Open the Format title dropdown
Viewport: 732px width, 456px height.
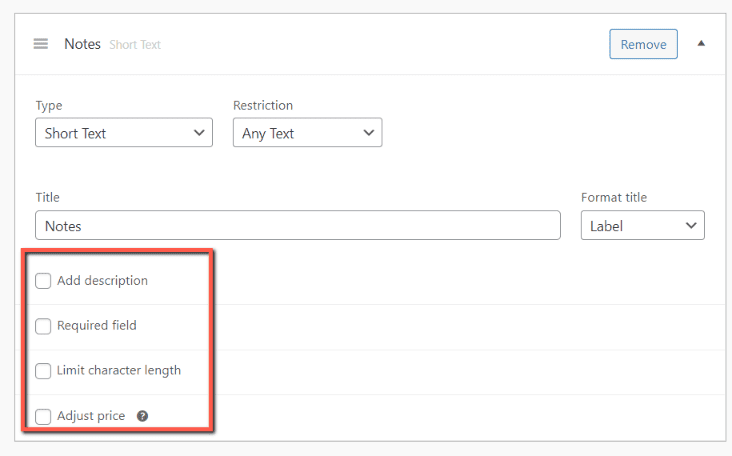(642, 226)
